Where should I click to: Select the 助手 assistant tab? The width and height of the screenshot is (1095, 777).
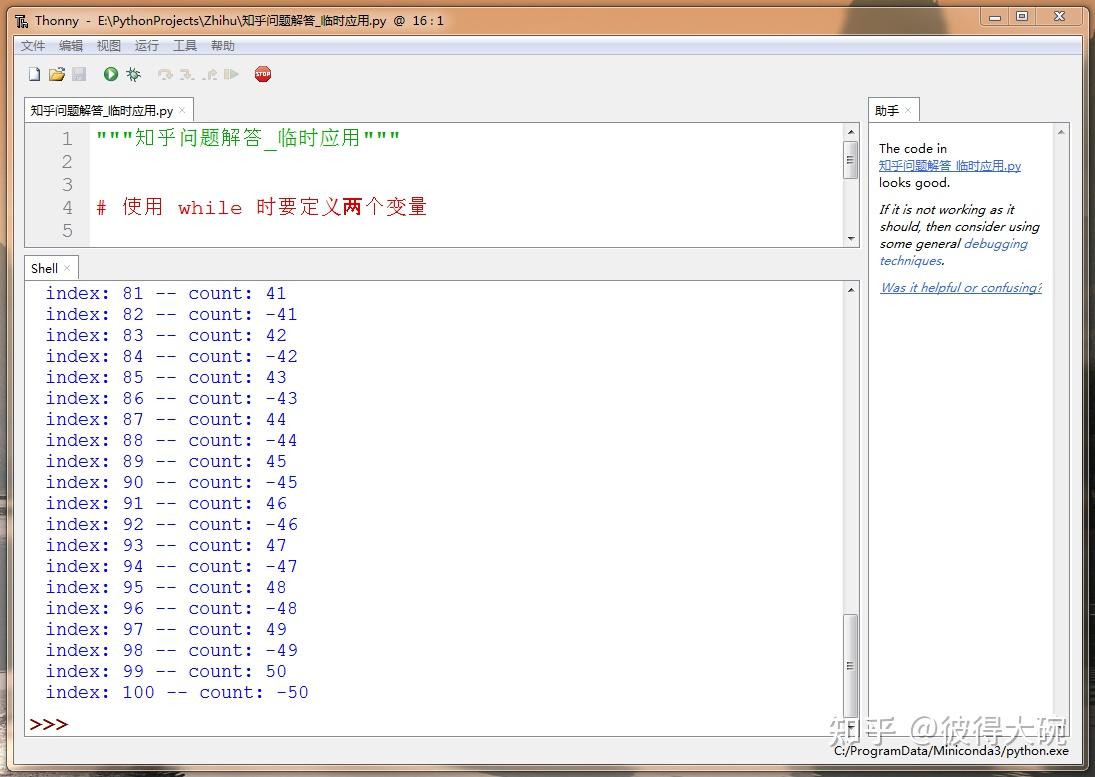(886, 110)
